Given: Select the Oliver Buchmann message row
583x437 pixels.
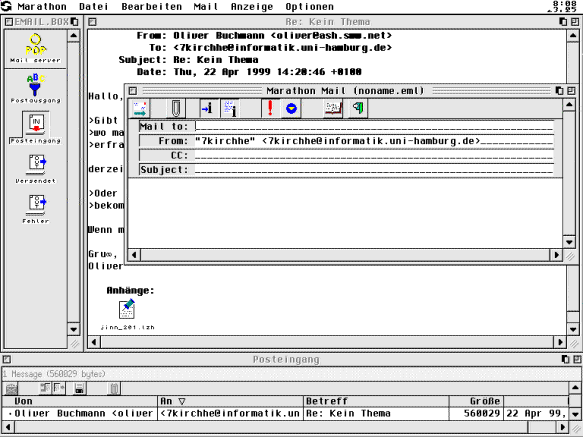Looking at the screenshot, I should click(285, 414).
